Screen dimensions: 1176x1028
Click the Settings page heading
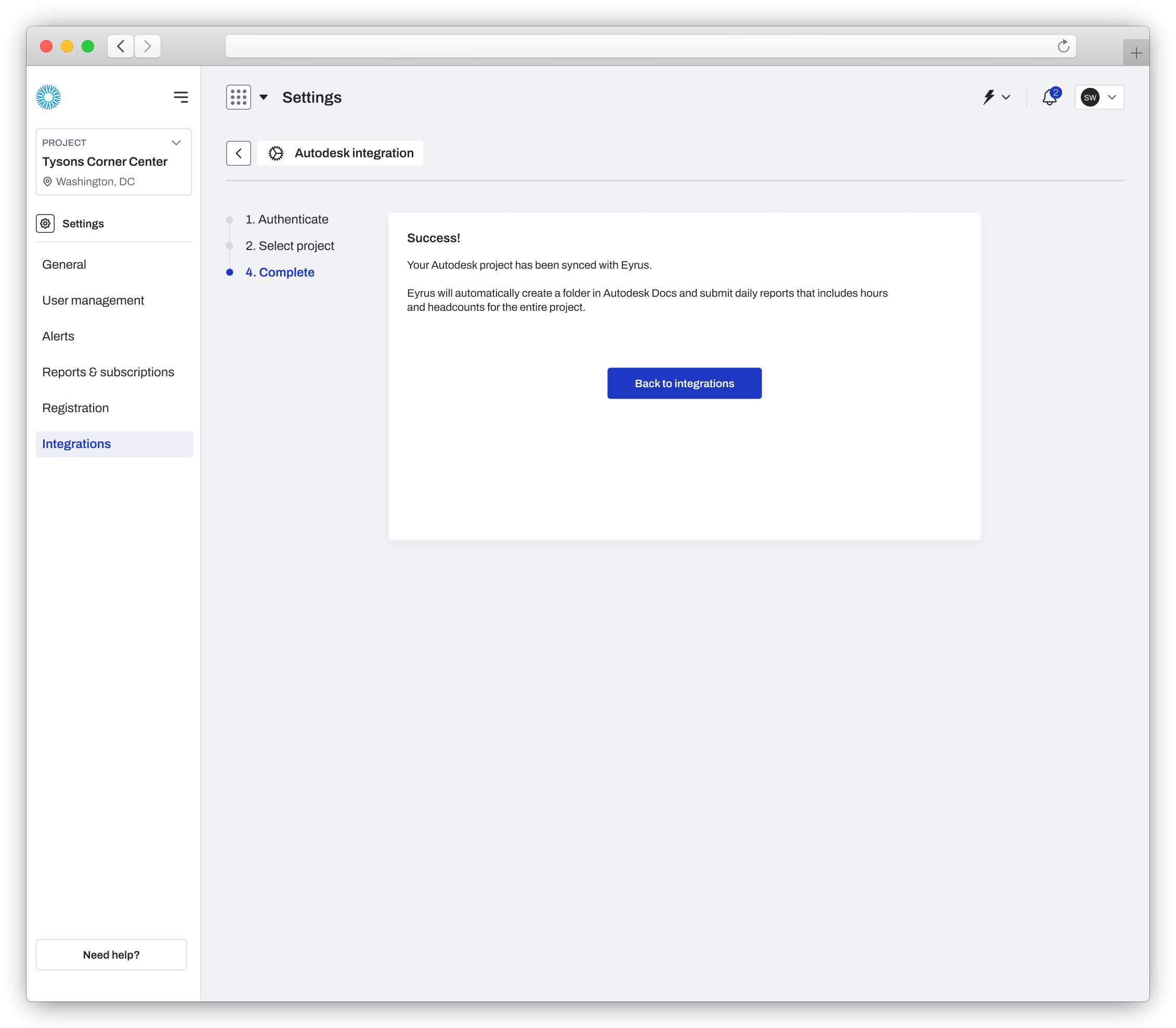(311, 98)
